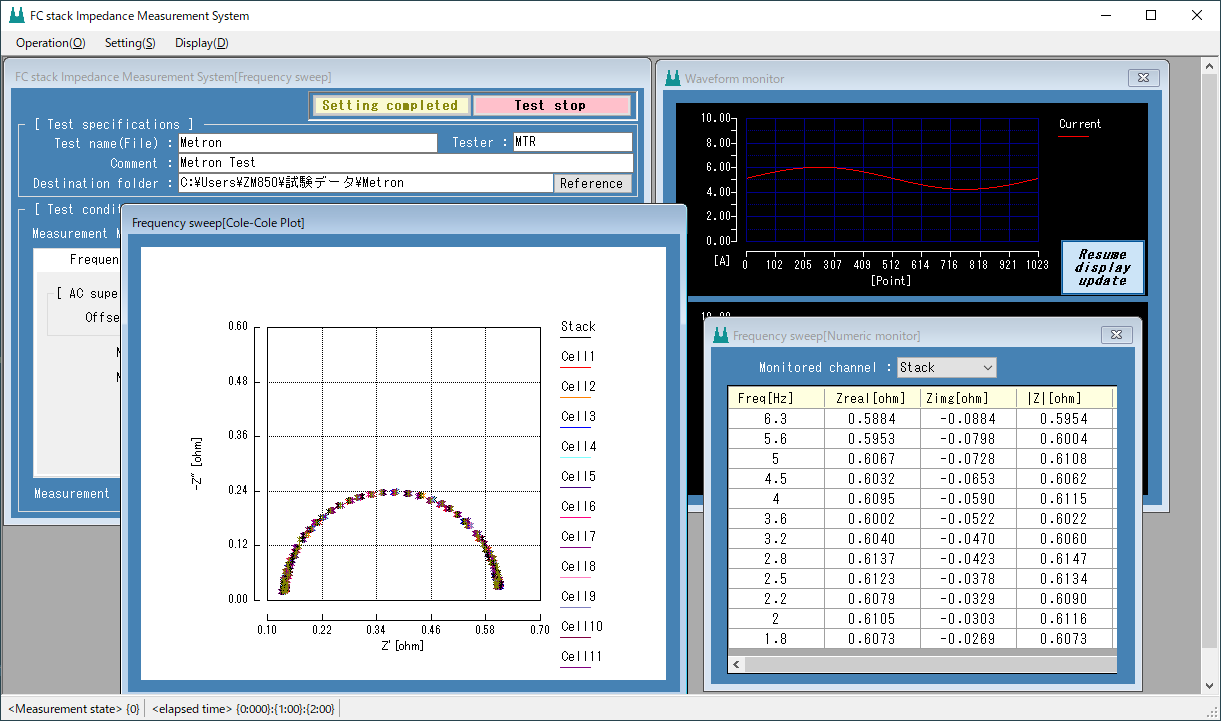This screenshot has width=1221, height=721.
Task: Select the Cell6 legend entry
Action: [578, 507]
